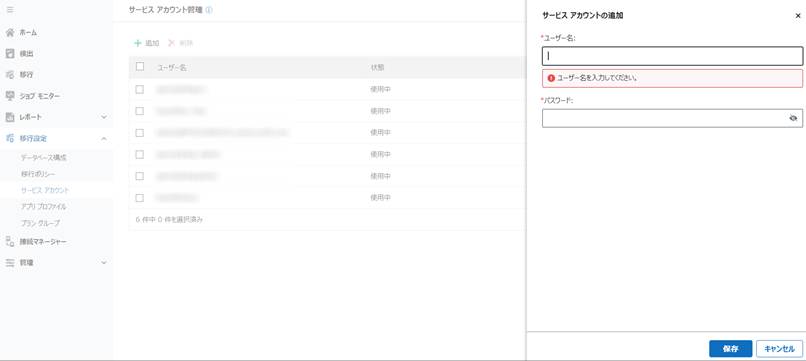Click the ホーム house icon
The width and height of the screenshot is (806, 361).
click(x=10, y=32)
